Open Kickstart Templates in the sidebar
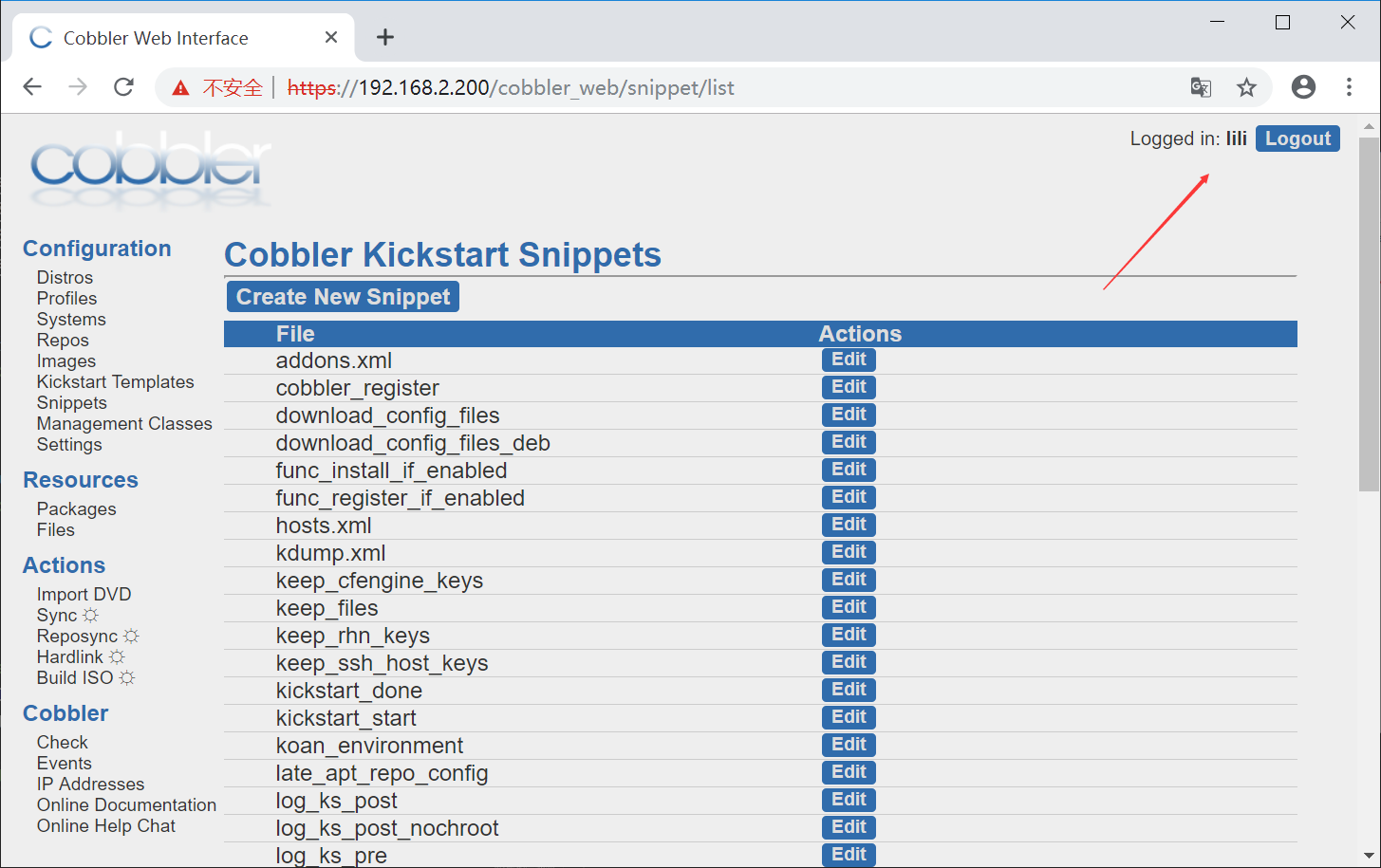Viewport: 1381px width, 868px height. 116,382
